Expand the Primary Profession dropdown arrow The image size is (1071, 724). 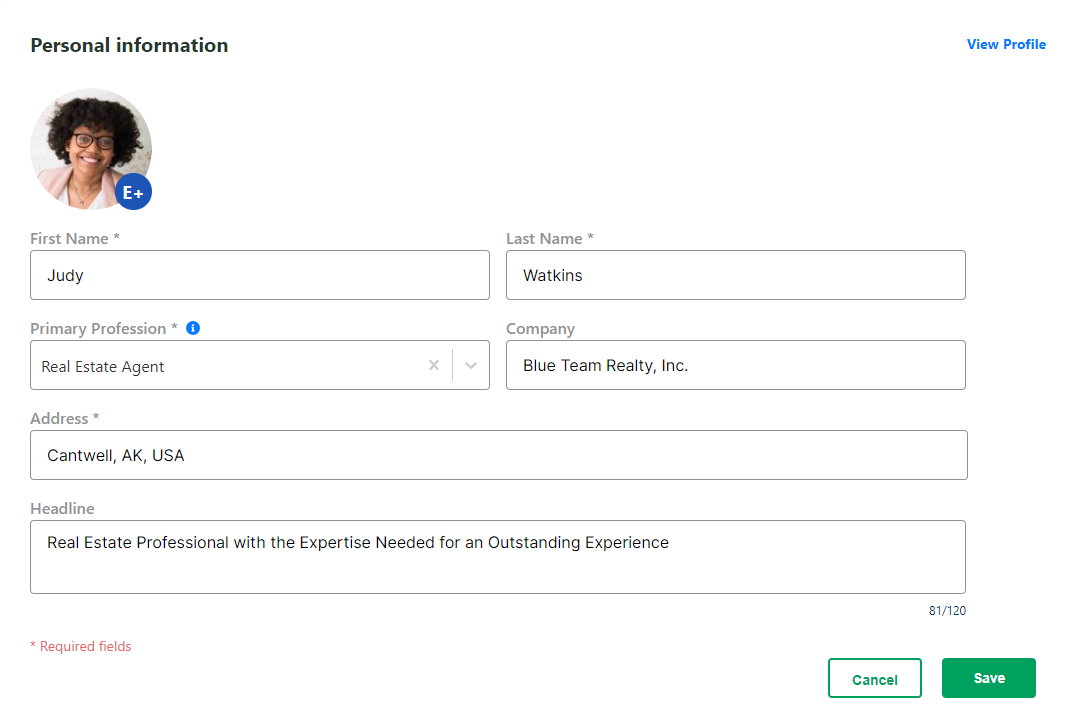[x=471, y=365]
